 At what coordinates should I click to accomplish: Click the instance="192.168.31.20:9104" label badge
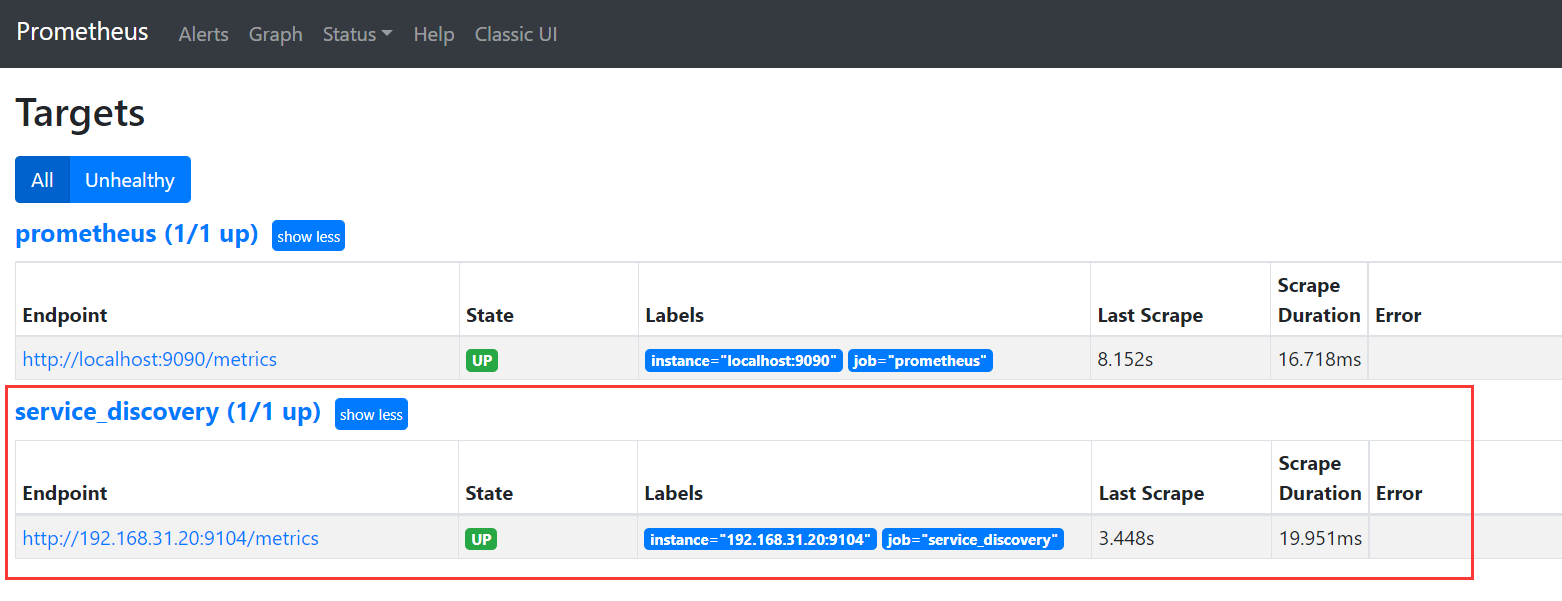point(761,539)
